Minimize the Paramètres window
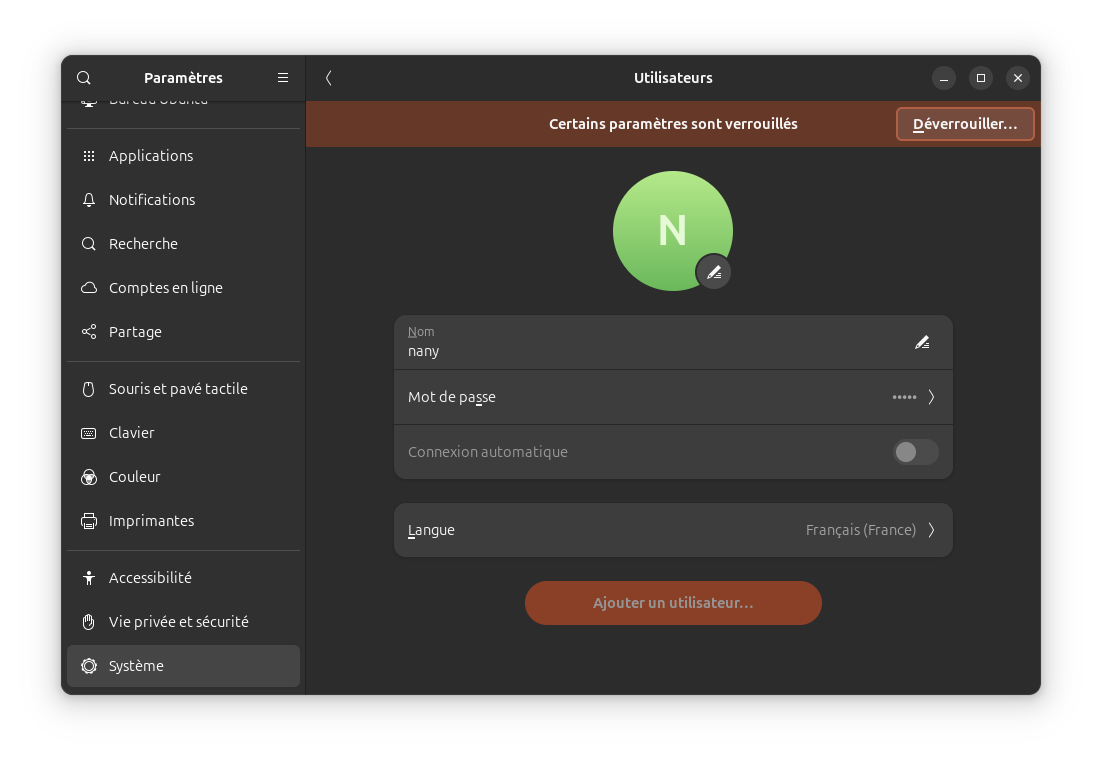 coord(944,78)
